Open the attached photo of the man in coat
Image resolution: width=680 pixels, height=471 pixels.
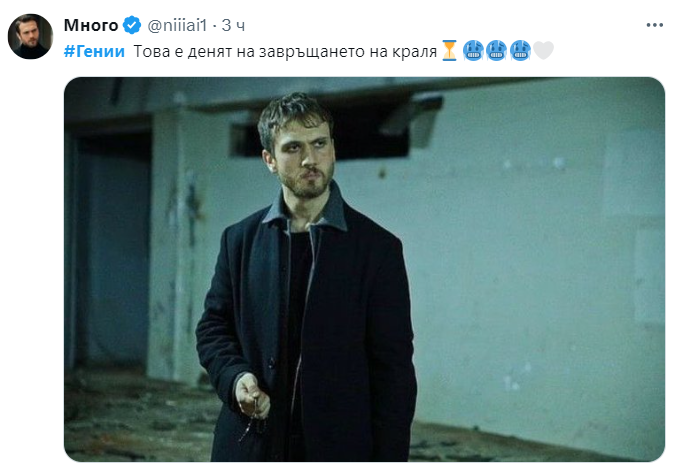click(364, 269)
